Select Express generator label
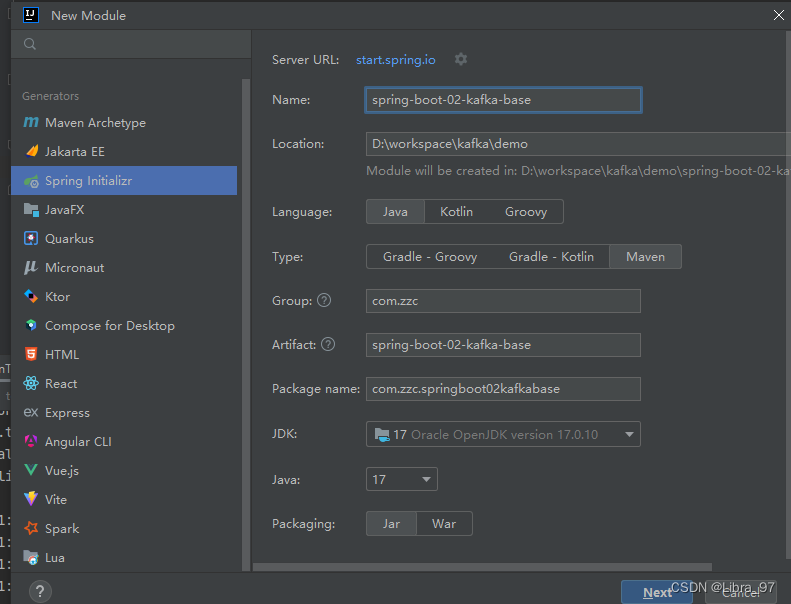 67,413
